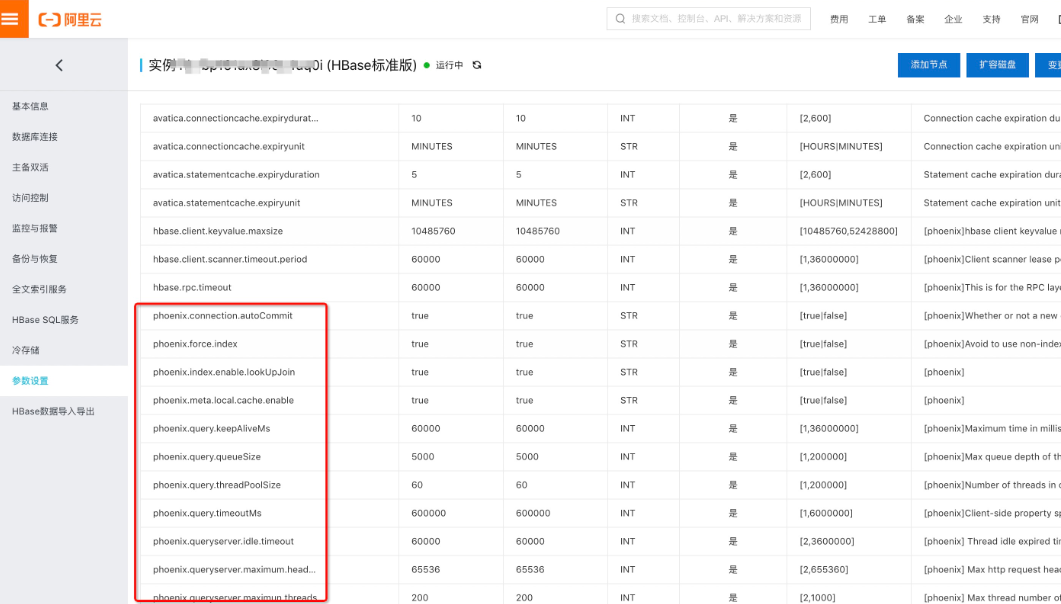Select the hbase.client.keyvalue.maxsize parameter name
This screenshot has height=604, width=1061.
218,231
